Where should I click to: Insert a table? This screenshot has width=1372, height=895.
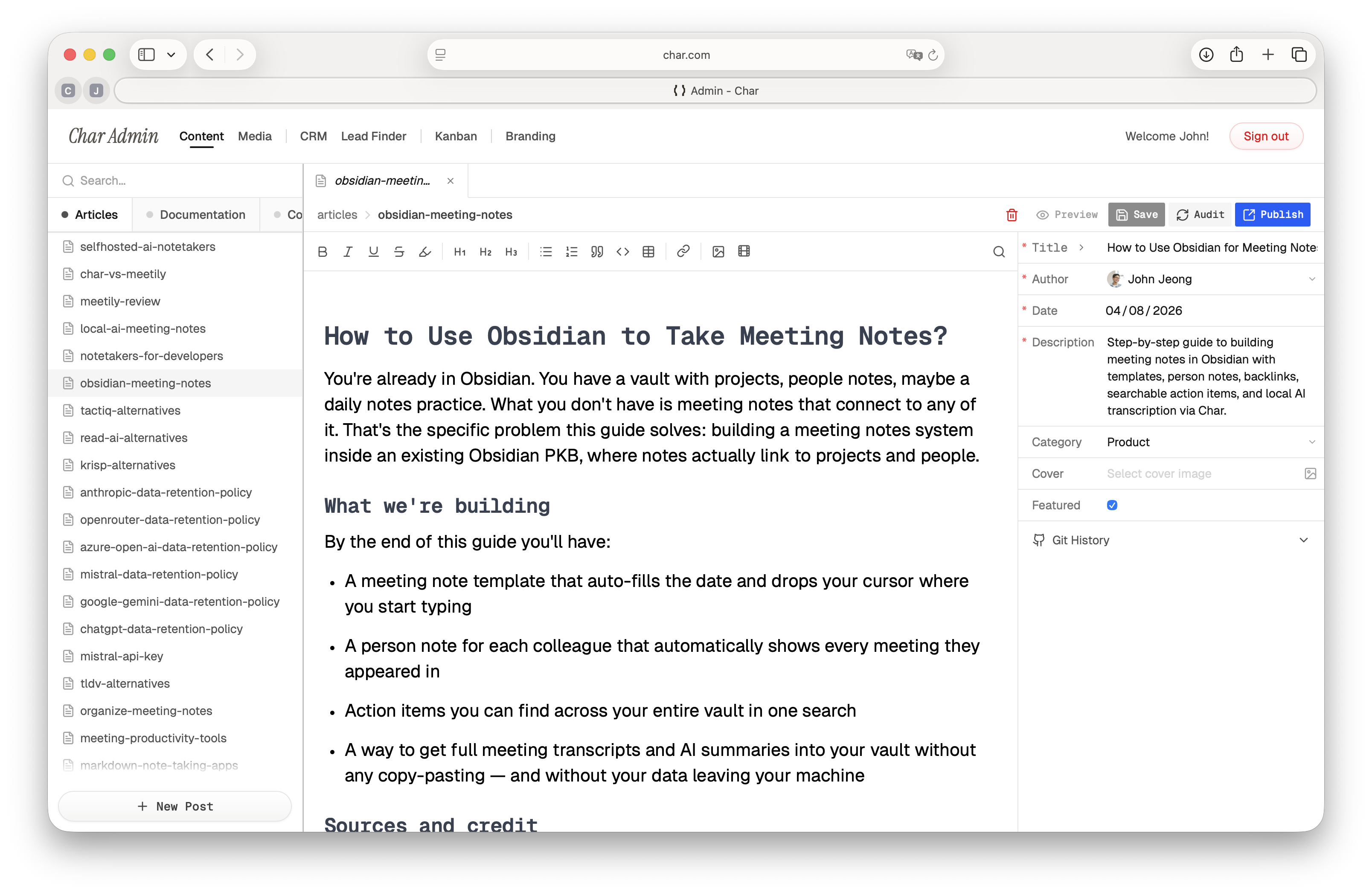click(x=648, y=251)
